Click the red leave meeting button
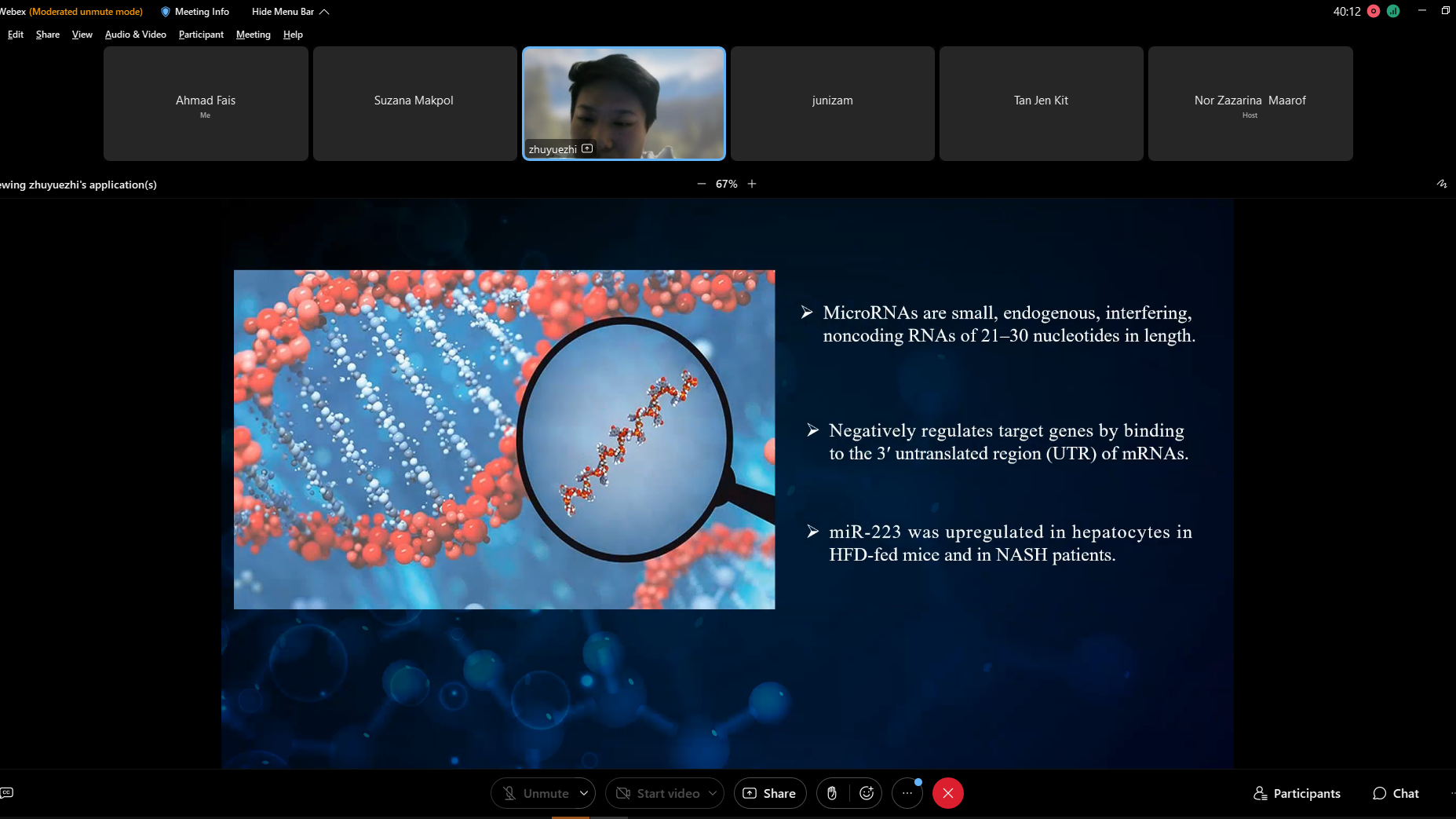The image size is (1456, 819). tap(947, 793)
